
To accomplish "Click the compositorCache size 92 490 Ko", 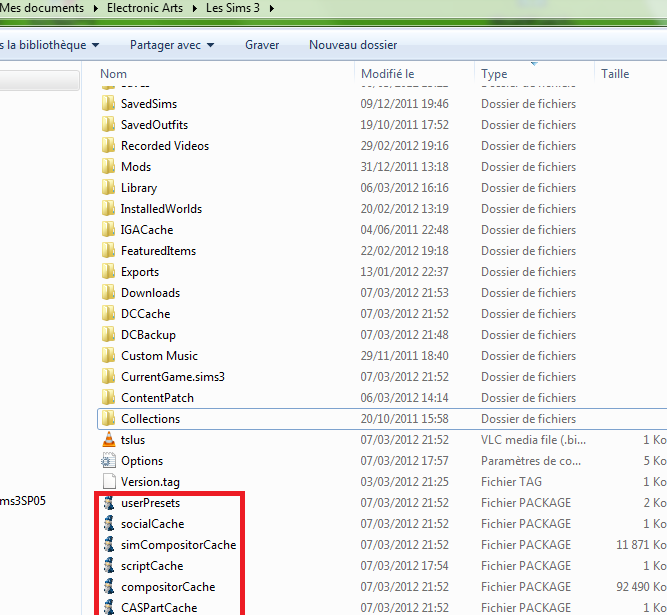I will point(641,587).
